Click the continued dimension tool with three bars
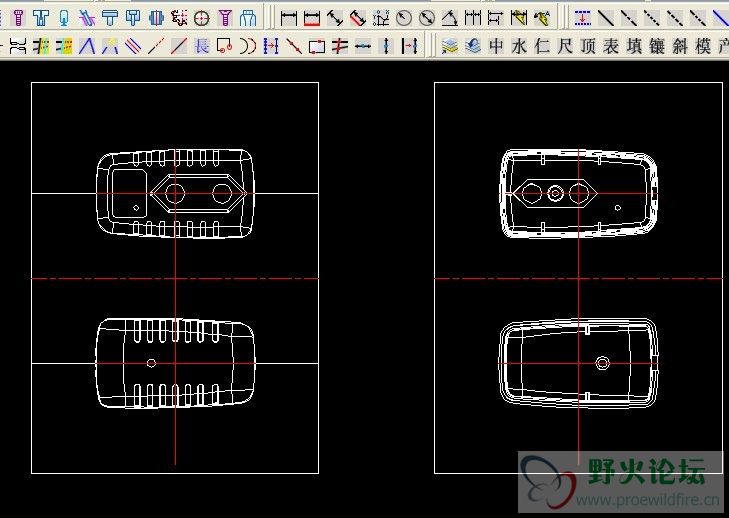Viewport: 729px width, 518px height. click(473, 18)
